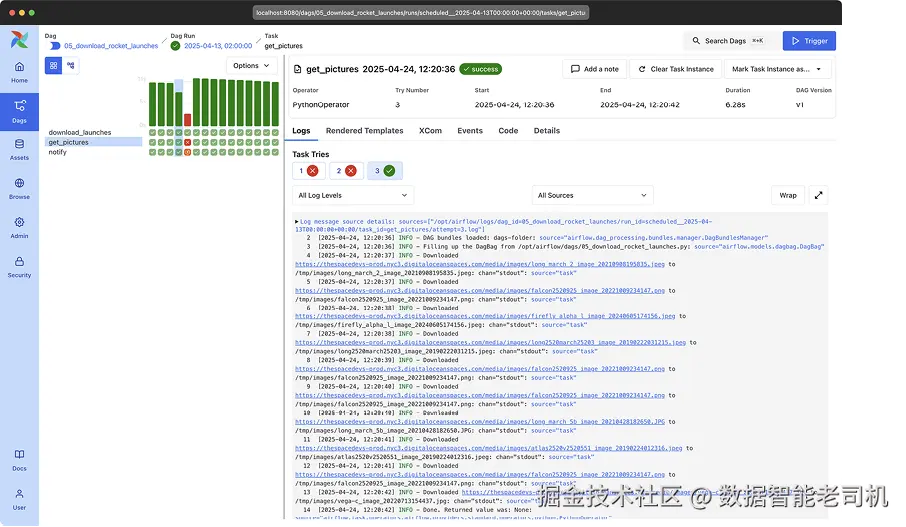906x527 pixels.
Task: Select the highlighted get_pictures success cell
Action: point(179,142)
